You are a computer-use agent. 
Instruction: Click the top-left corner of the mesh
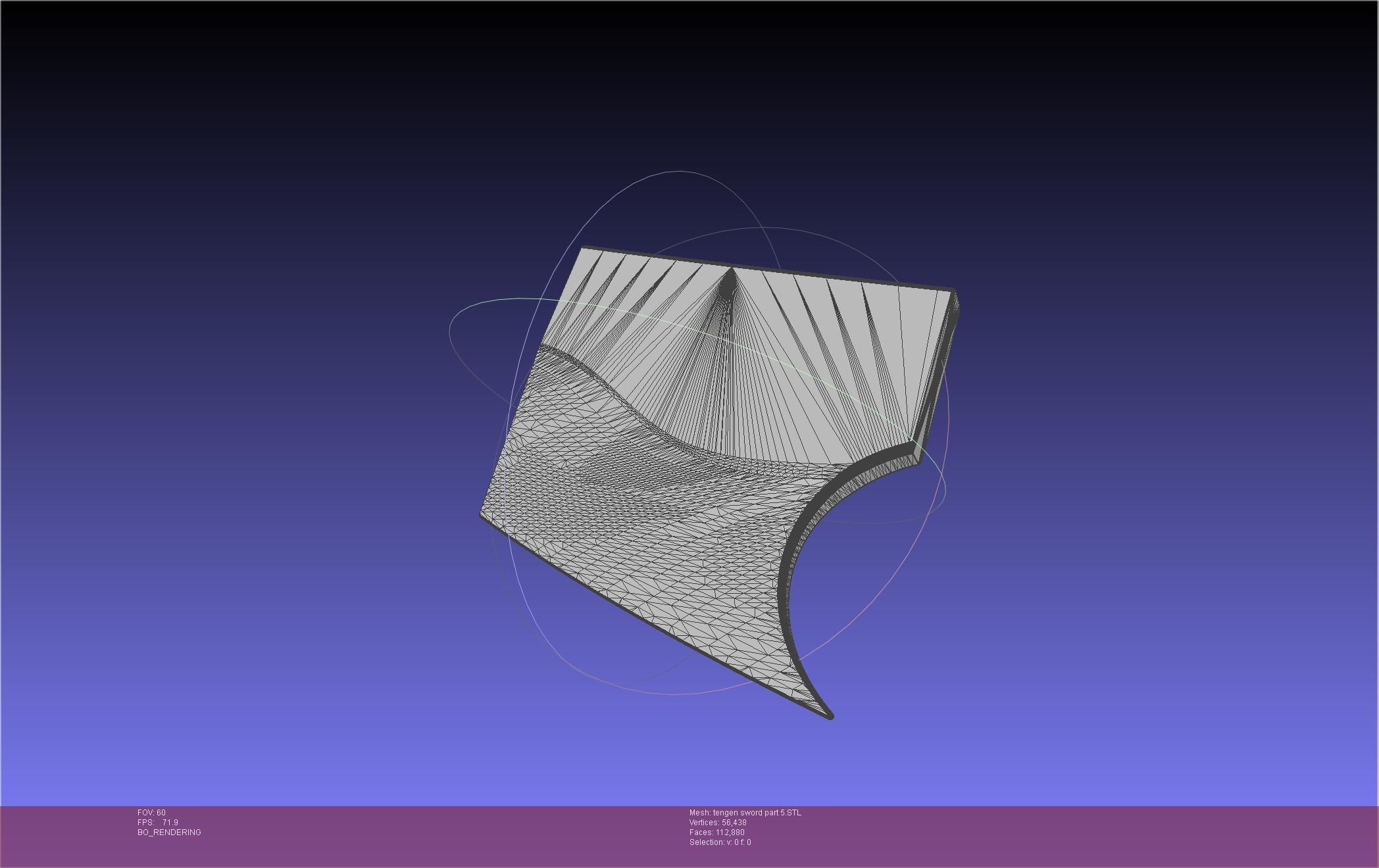pos(584,249)
